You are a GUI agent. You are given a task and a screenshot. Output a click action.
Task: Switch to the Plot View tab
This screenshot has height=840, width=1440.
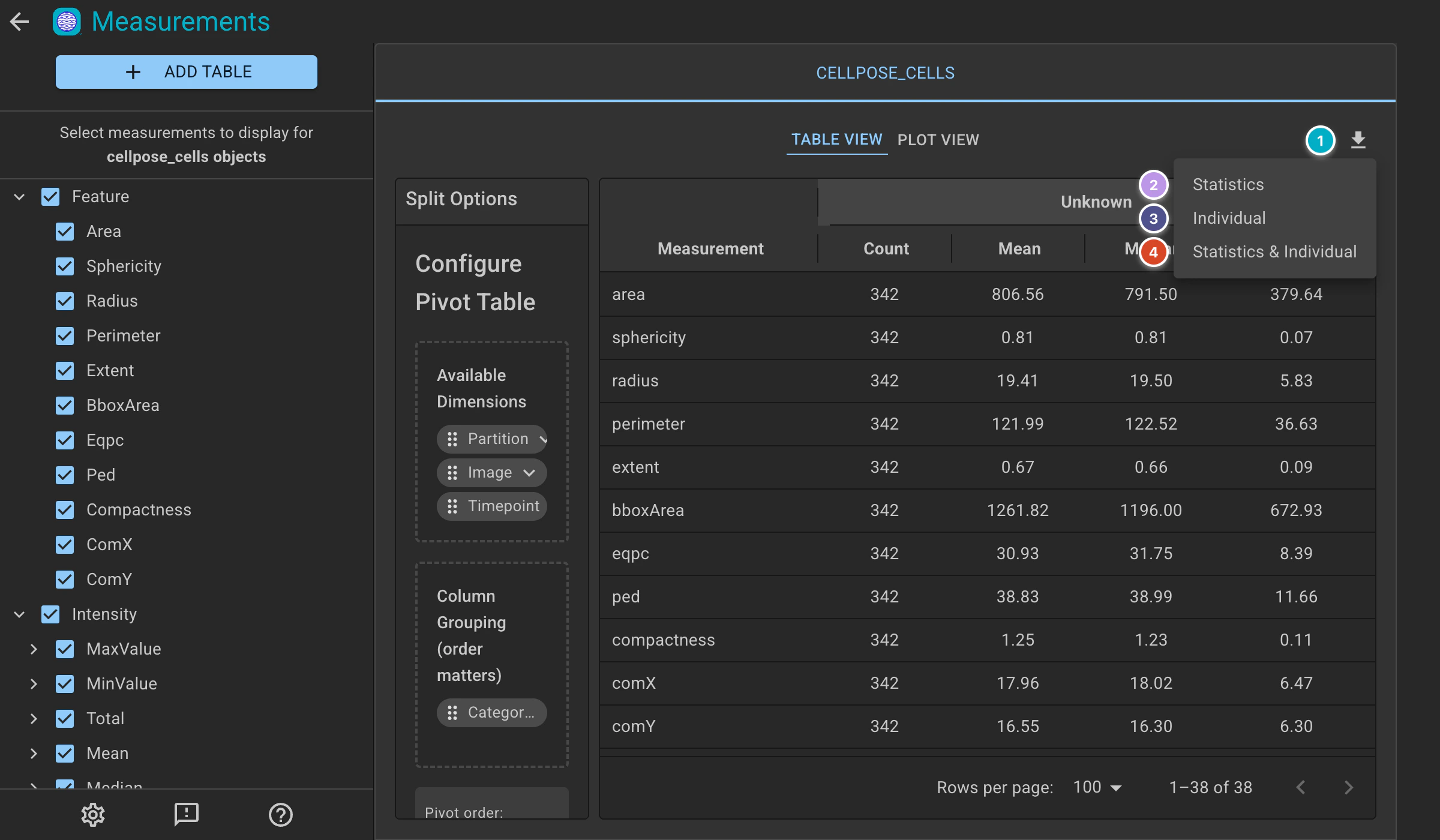(x=938, y=140)
